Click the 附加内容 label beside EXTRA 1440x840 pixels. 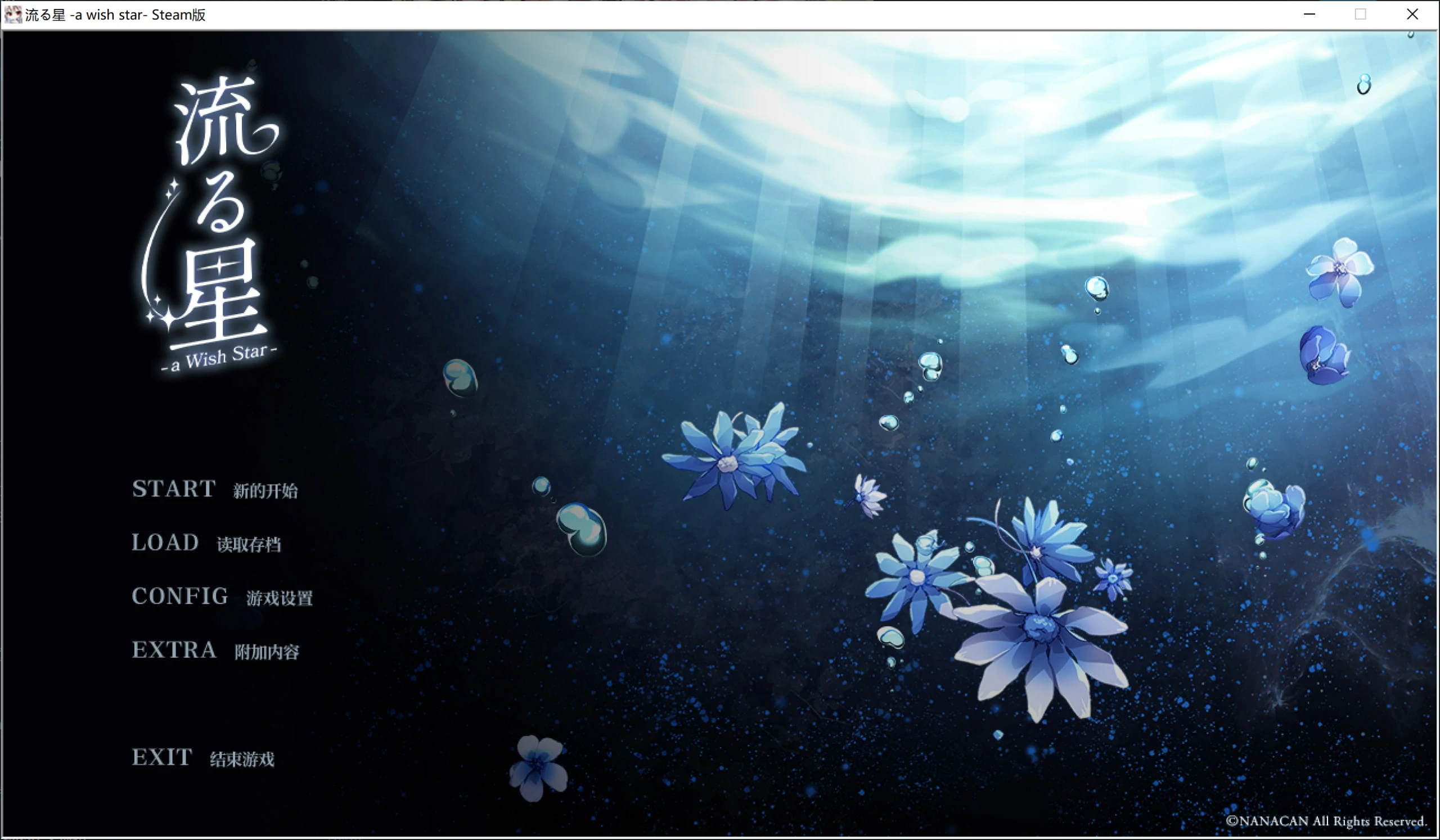tap(267, 652)
